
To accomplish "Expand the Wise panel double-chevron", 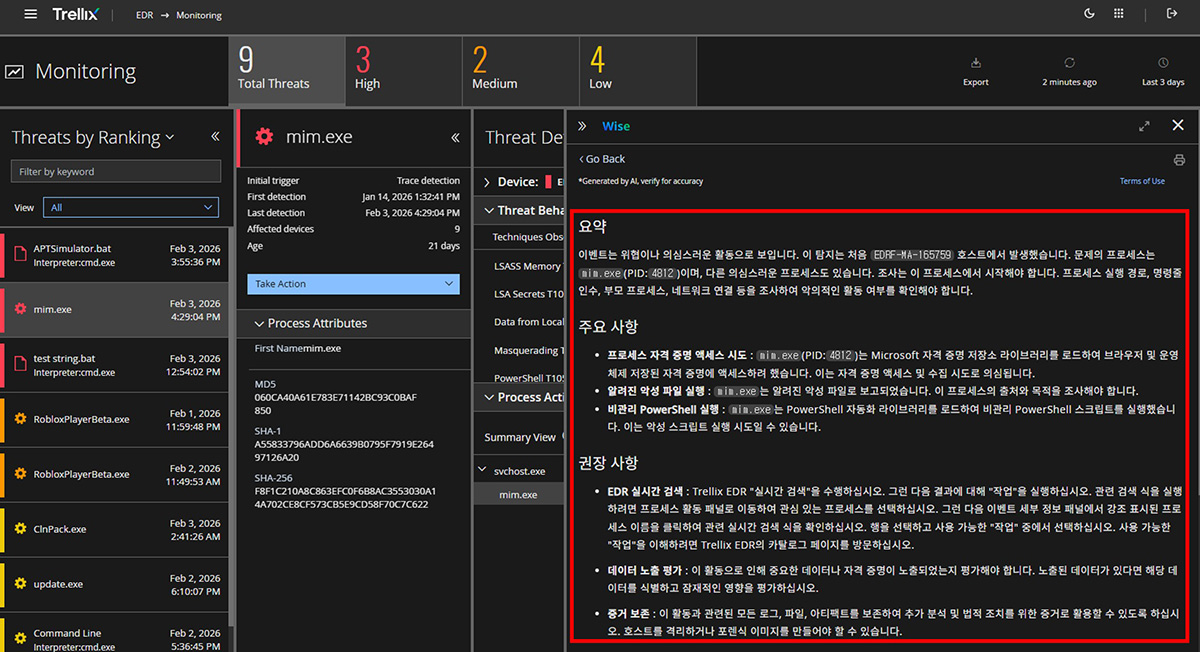I will (x=582, y=126).
